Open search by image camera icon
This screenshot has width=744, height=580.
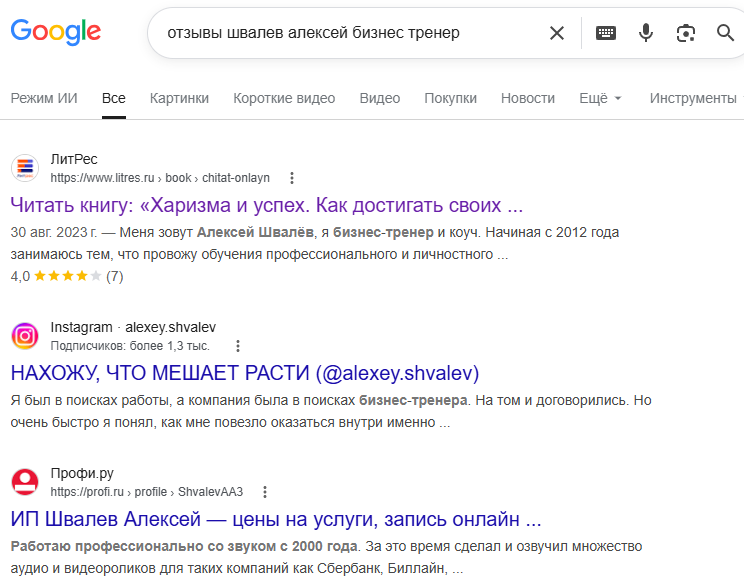click(x=686, y=33)
